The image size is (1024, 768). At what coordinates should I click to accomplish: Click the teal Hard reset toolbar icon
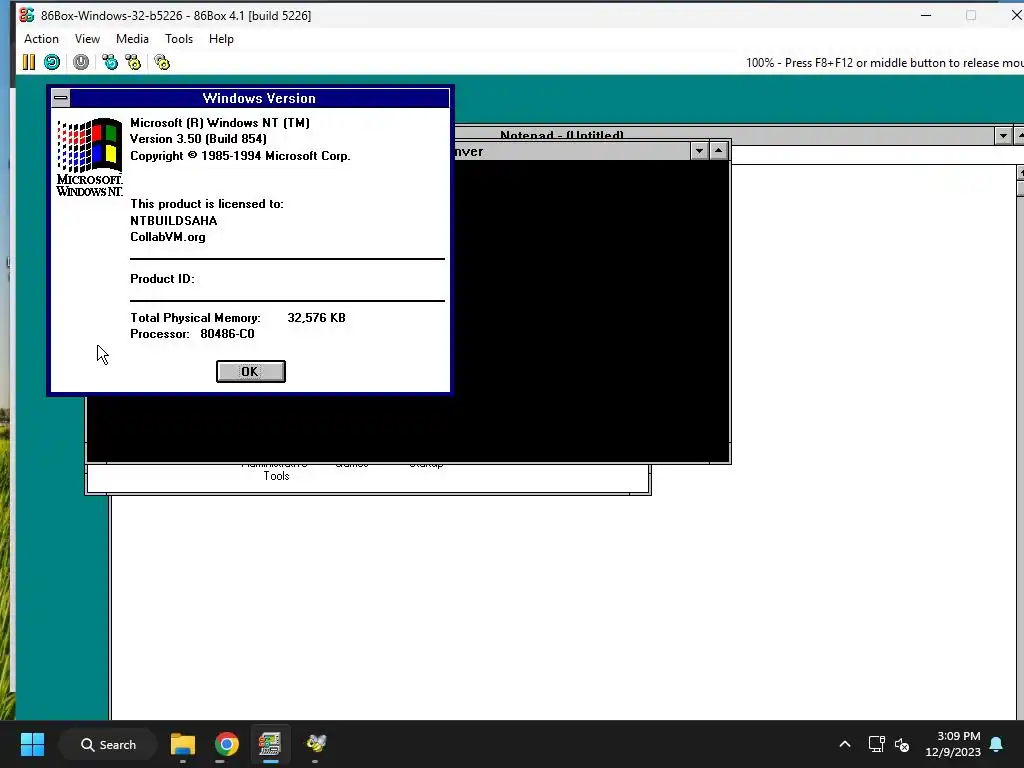pos(52,62)
